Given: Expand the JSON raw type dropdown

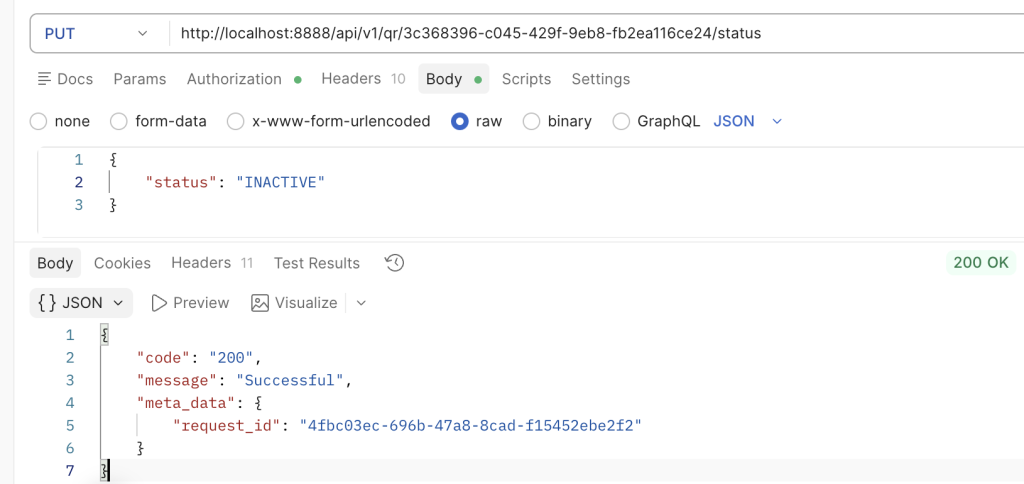Looking at the screenshot, I should [x=747, y=121].
